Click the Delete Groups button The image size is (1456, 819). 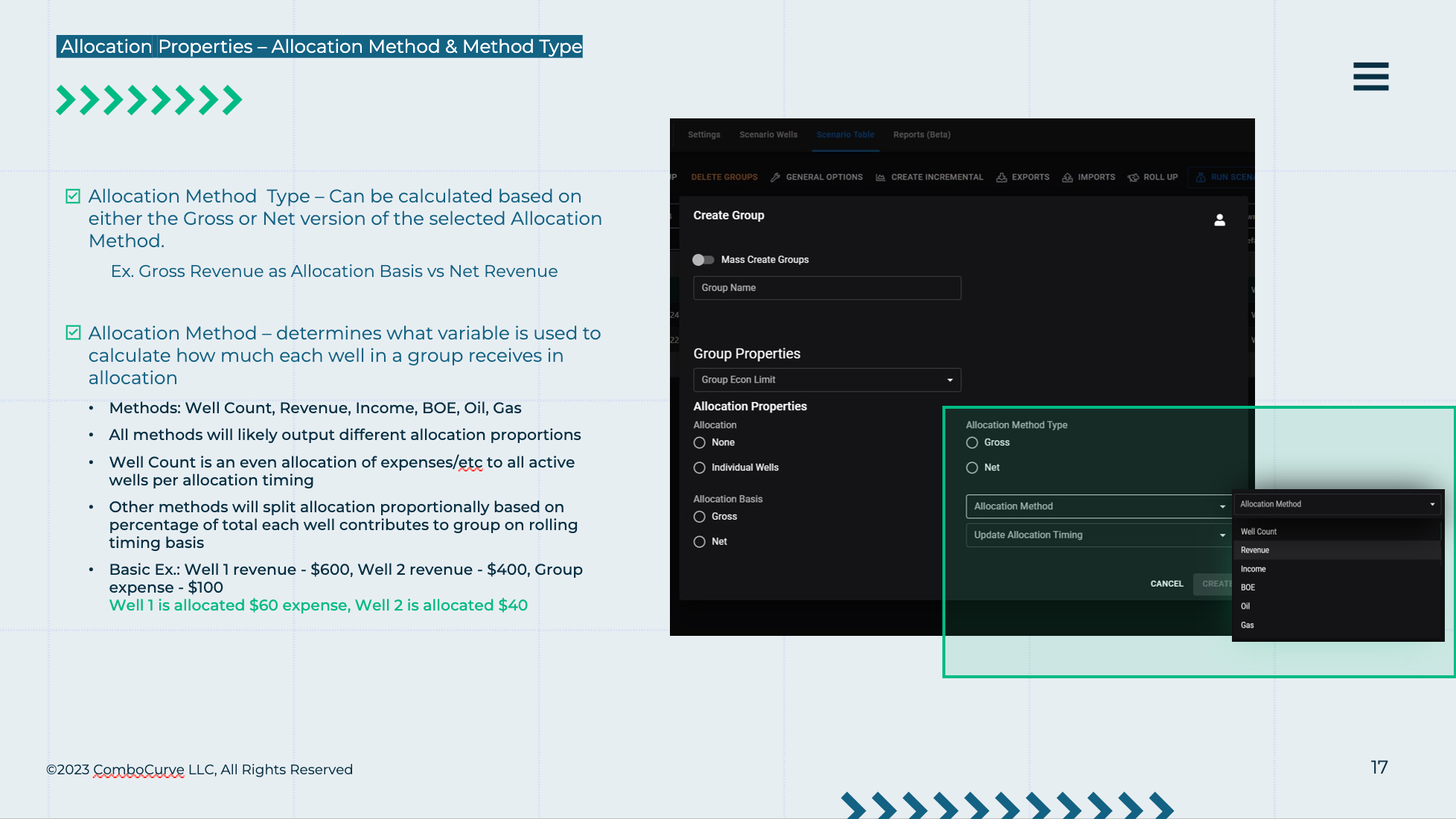click(724, 177)
